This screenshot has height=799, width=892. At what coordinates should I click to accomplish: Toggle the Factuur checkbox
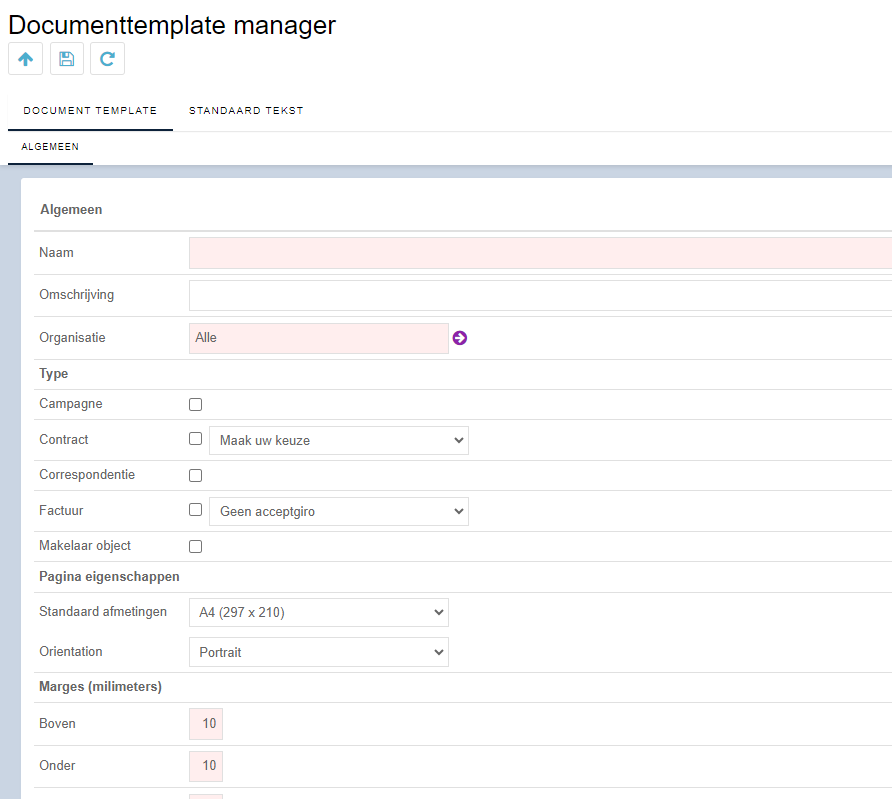click(196, 510)
